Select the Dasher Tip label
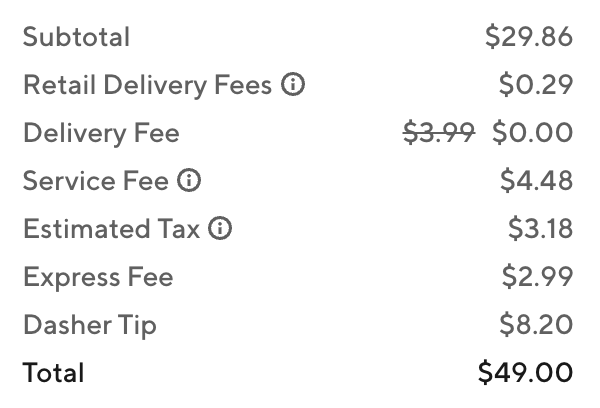This screenshot has height=408, width=600. coord(90,325)
